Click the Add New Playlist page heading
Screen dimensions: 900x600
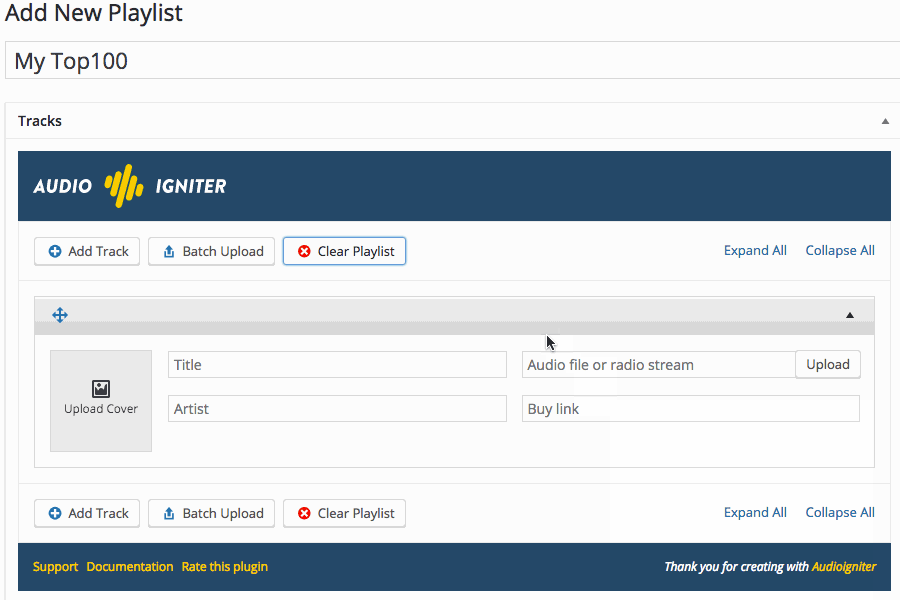click(94, 13)
